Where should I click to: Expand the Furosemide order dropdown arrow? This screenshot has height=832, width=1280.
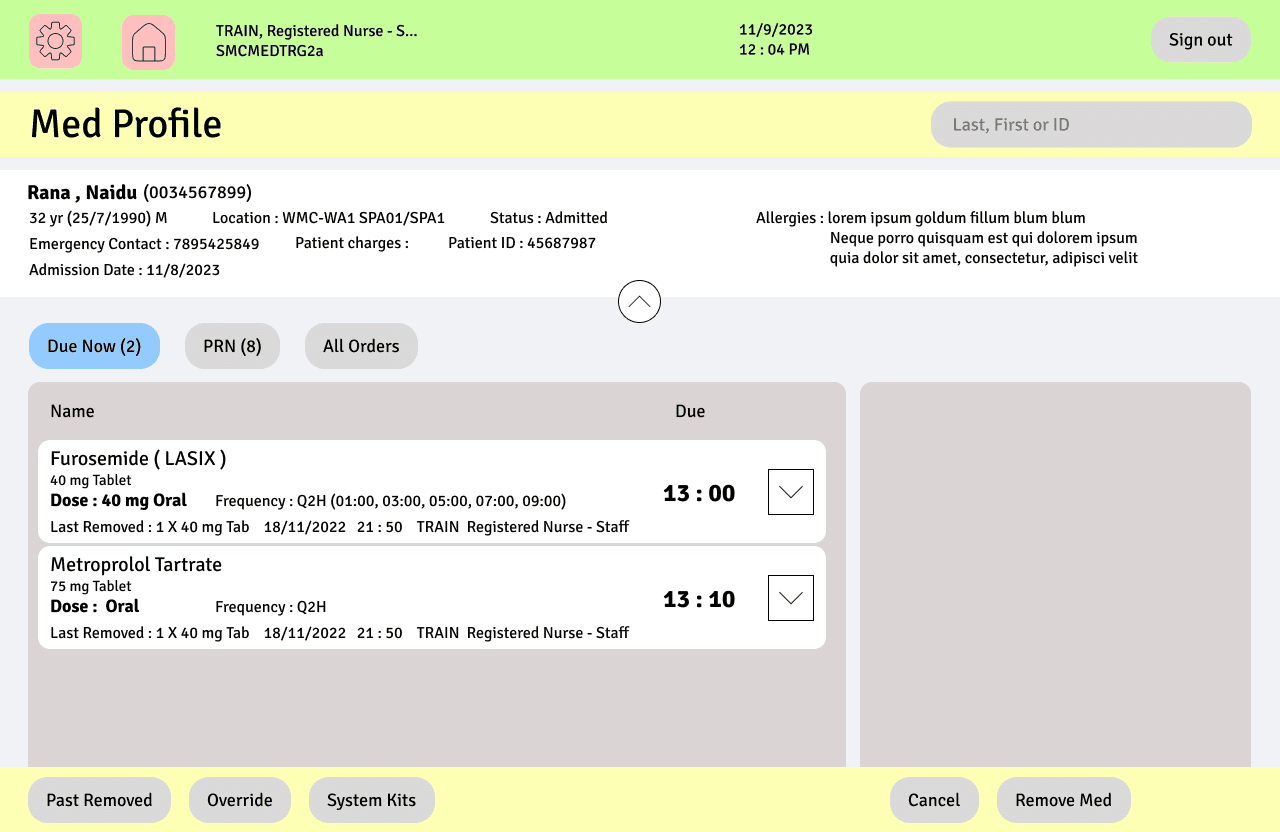tap(790, 492)
